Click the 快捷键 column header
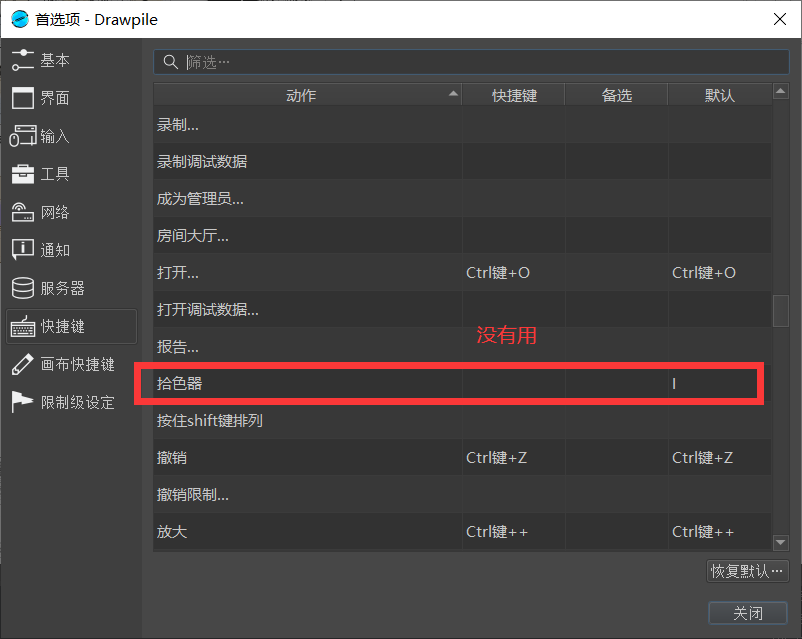802x639 pixels. (x=514, y=95)
